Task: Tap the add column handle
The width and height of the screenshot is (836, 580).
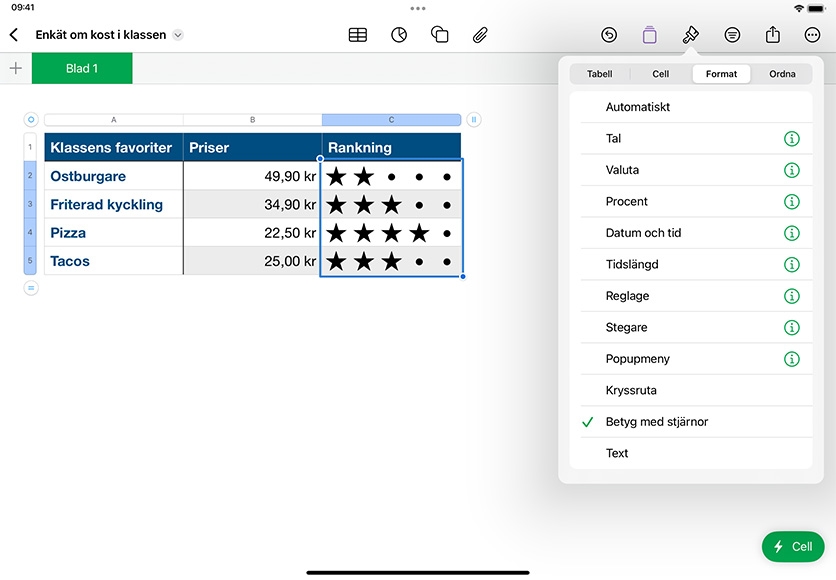Action: pos(473,119)
